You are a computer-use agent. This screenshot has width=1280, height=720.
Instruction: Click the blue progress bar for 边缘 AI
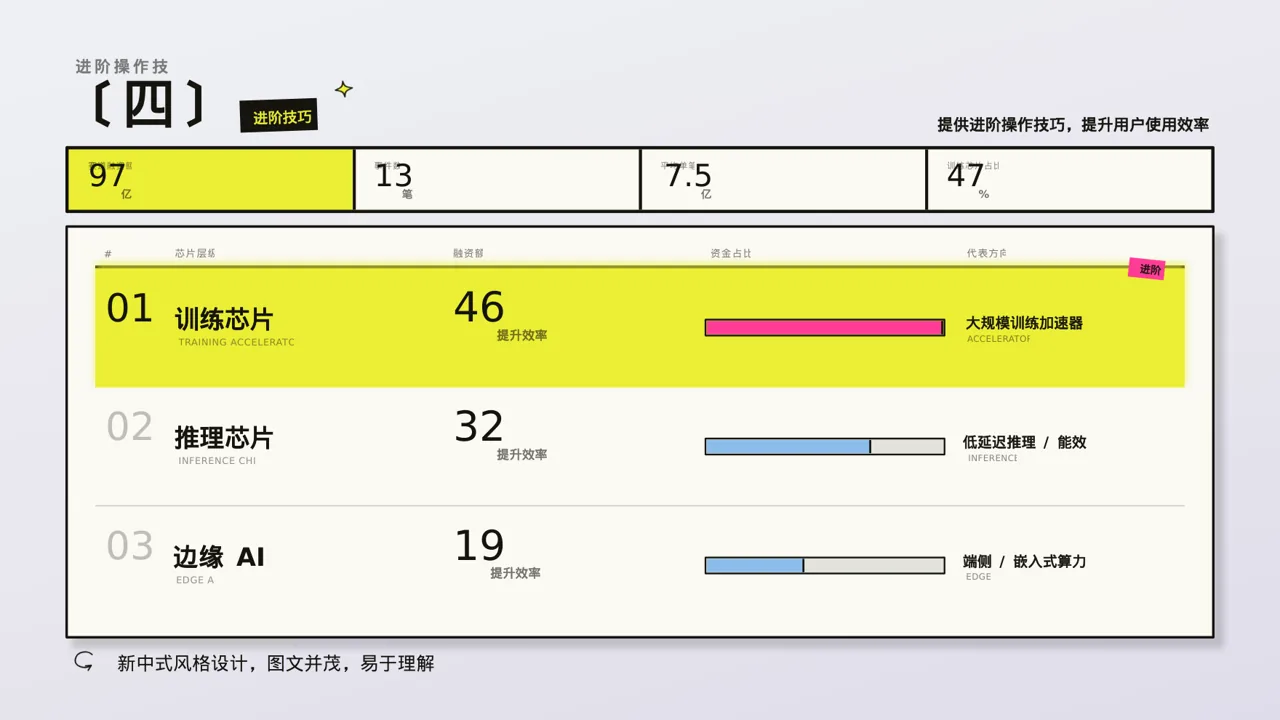(x=825, y=565)
